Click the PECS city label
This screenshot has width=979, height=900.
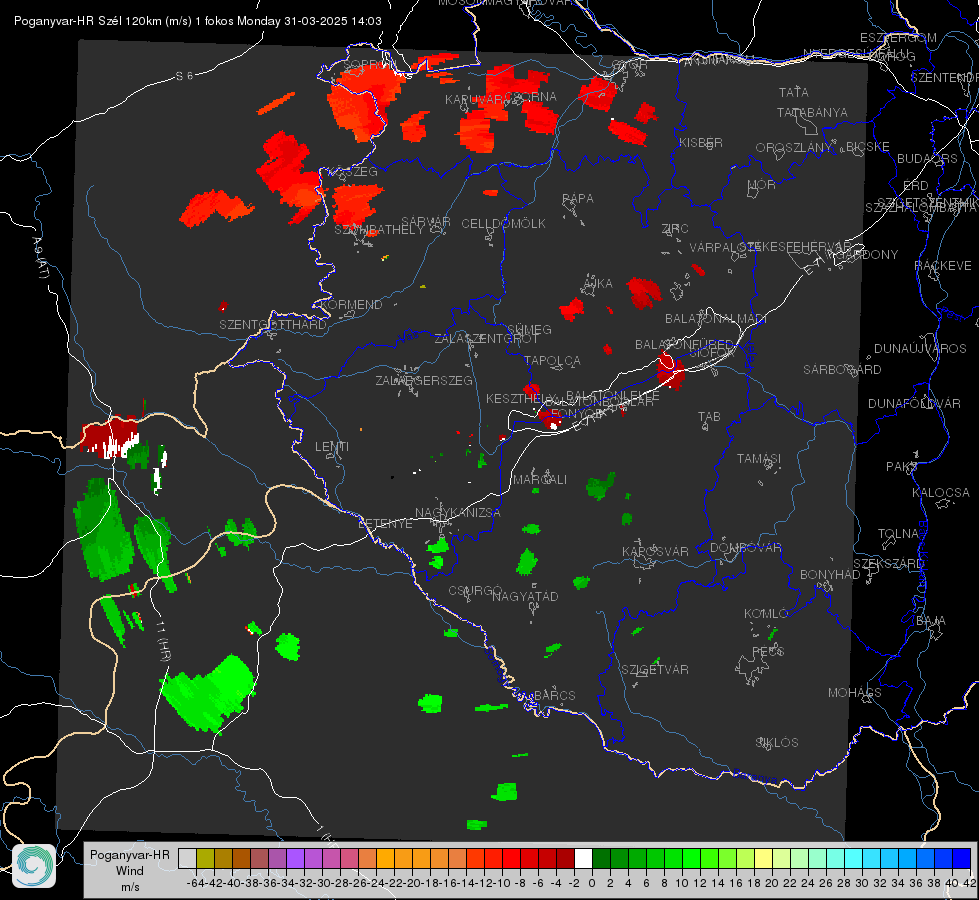point(767,651)
